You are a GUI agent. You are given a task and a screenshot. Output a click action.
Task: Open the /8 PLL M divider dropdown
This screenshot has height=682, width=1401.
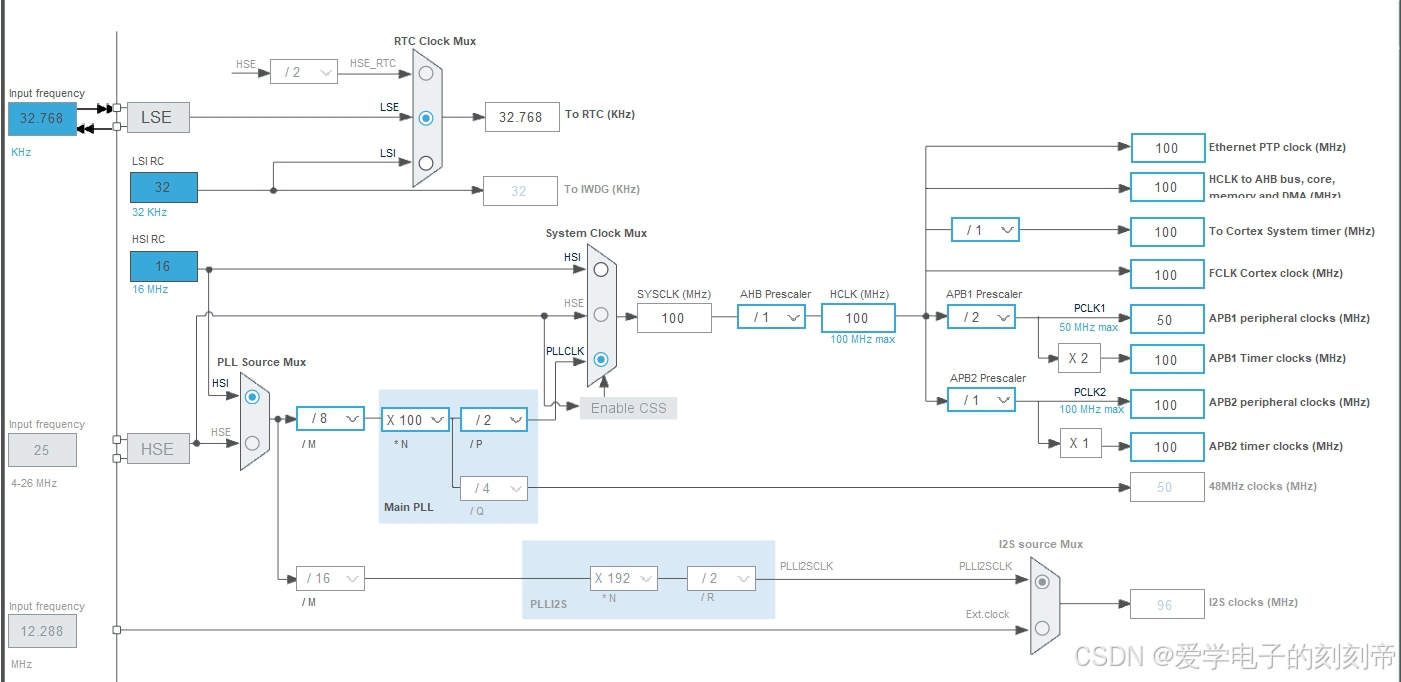(x=330, y=419)
